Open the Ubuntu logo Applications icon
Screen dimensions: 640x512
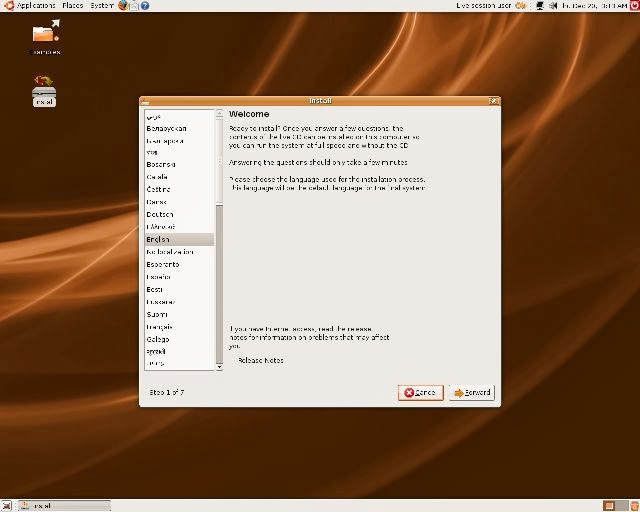click(9, 5)
